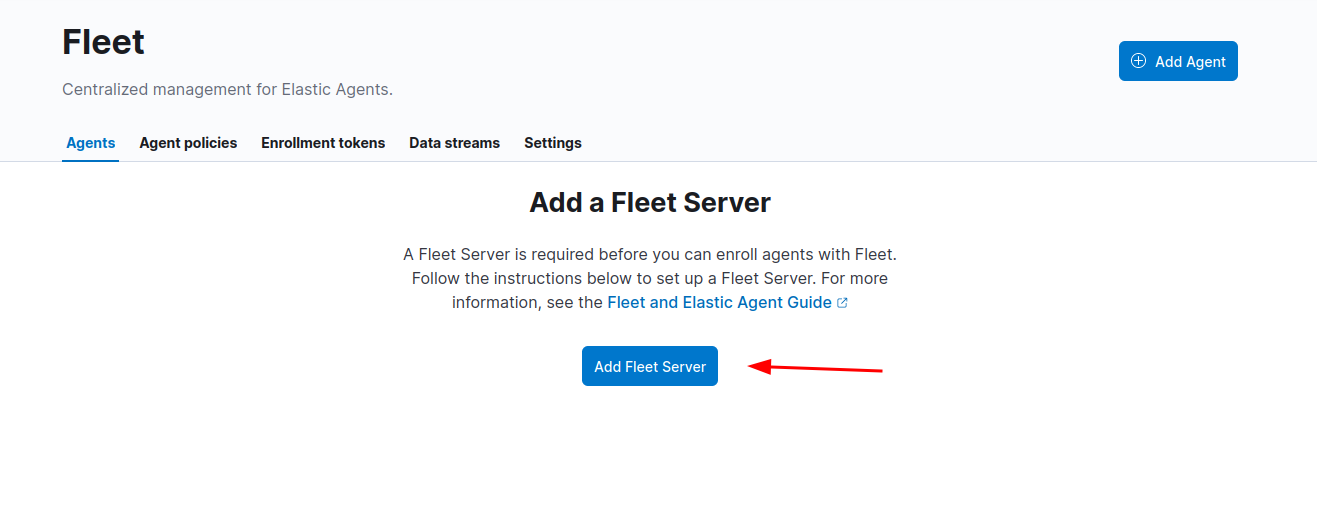Viewport: 1317px width, 508px height.
Task: Click the plus circle icon in Add Agent
Action: [1138, 61]
